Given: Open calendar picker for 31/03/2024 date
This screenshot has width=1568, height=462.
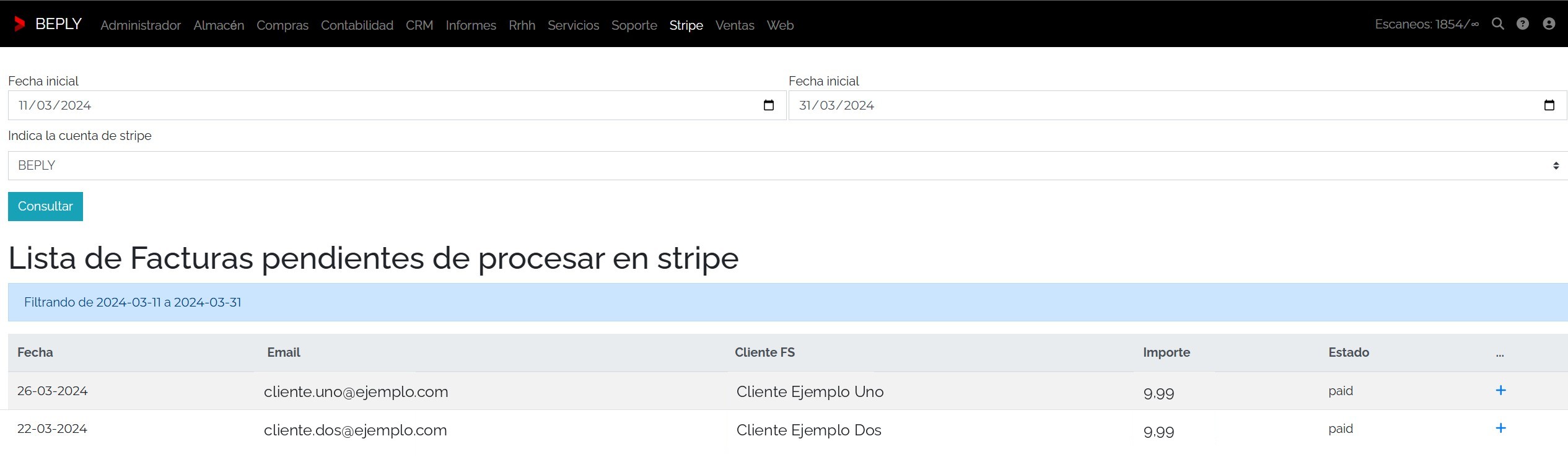Looking at the screenshot, I should pyautogui.click(x=1549, y=105).
